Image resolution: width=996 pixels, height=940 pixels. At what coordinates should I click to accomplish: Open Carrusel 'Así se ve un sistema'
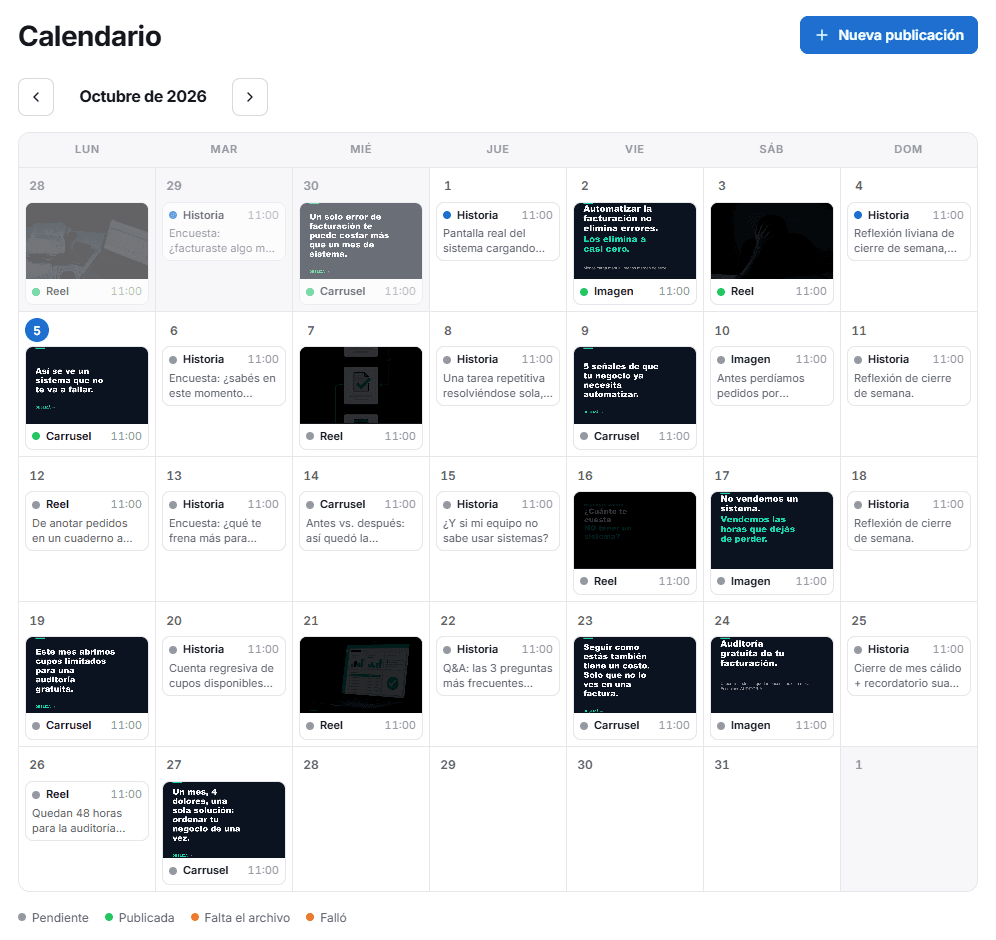(x=87, y=398)
